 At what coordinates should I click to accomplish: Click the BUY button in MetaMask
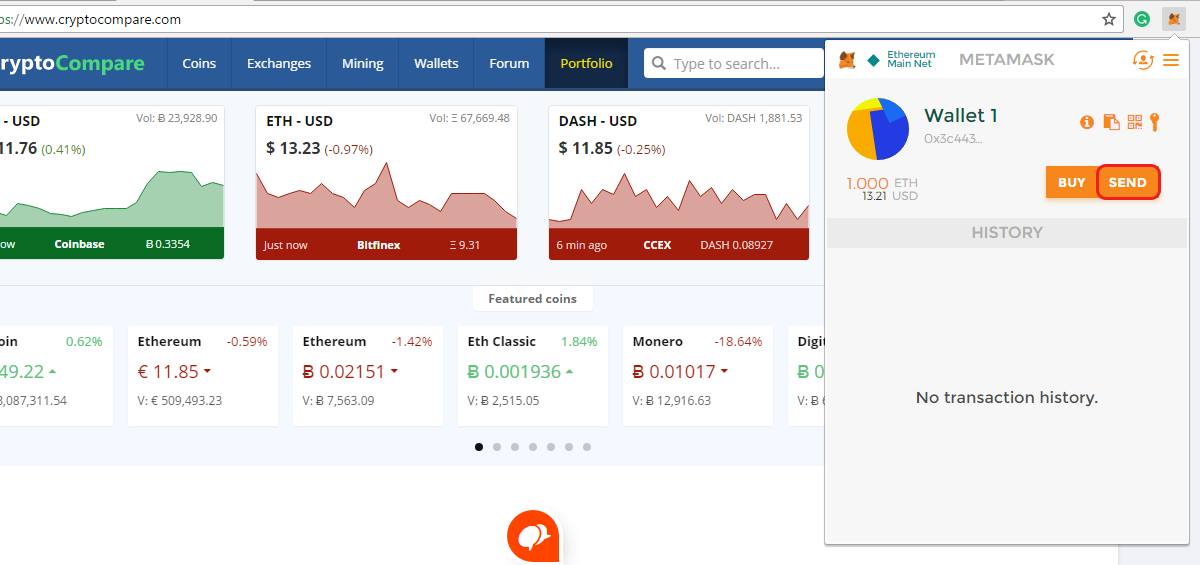(x=1071, y=182)
